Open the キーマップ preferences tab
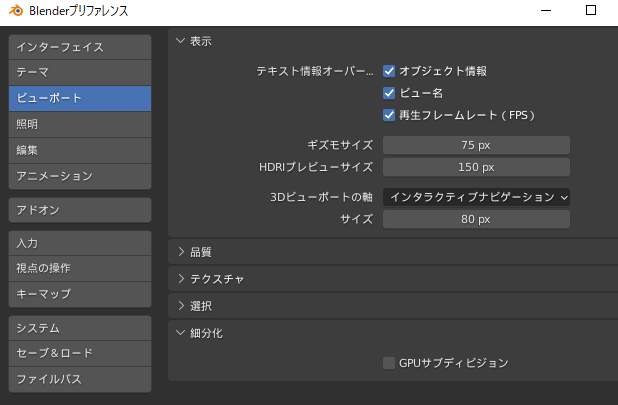The image size is (618, 405). pyautogui.click(x=80, y=294)
